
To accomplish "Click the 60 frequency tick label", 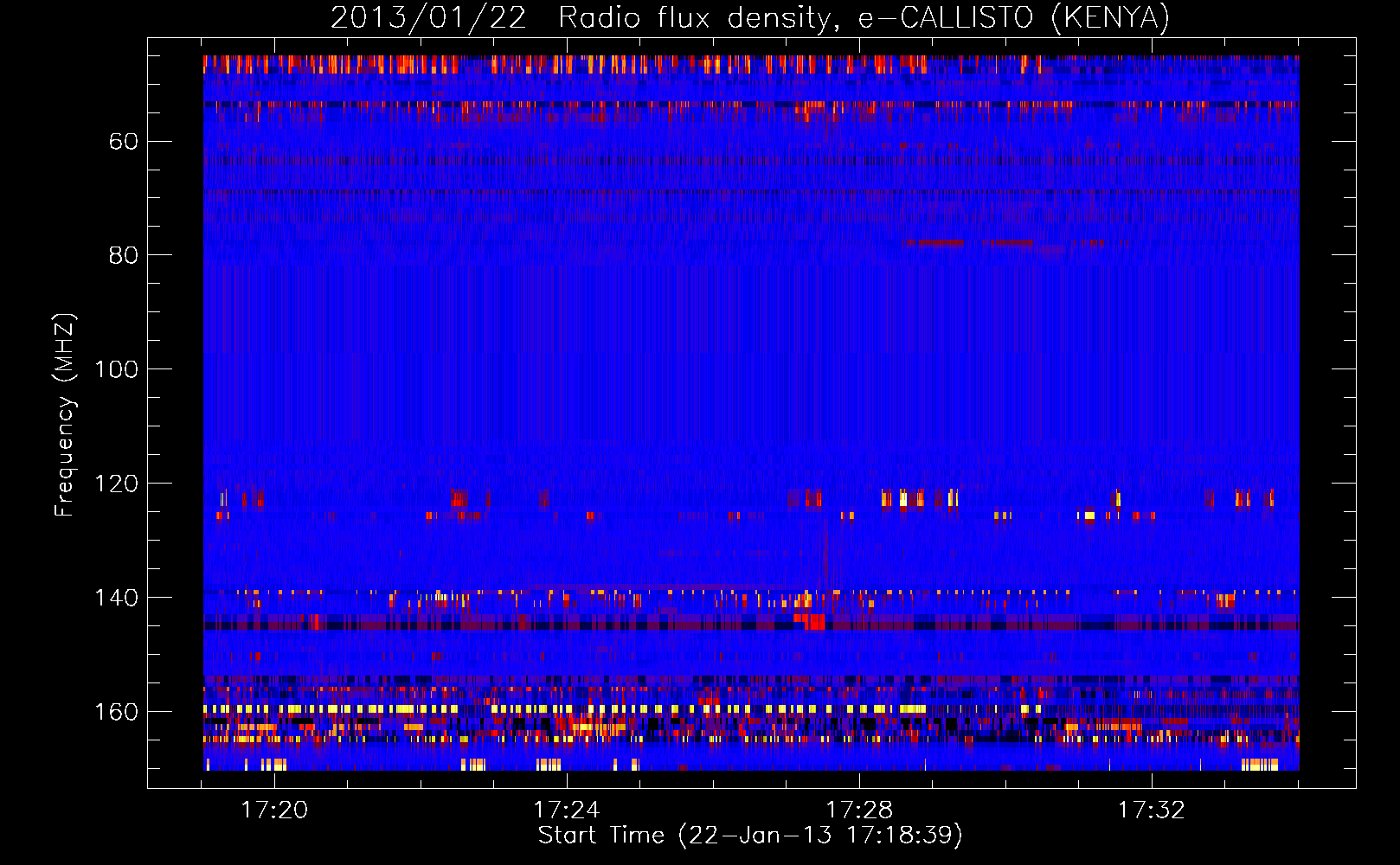I will [124, 141].
